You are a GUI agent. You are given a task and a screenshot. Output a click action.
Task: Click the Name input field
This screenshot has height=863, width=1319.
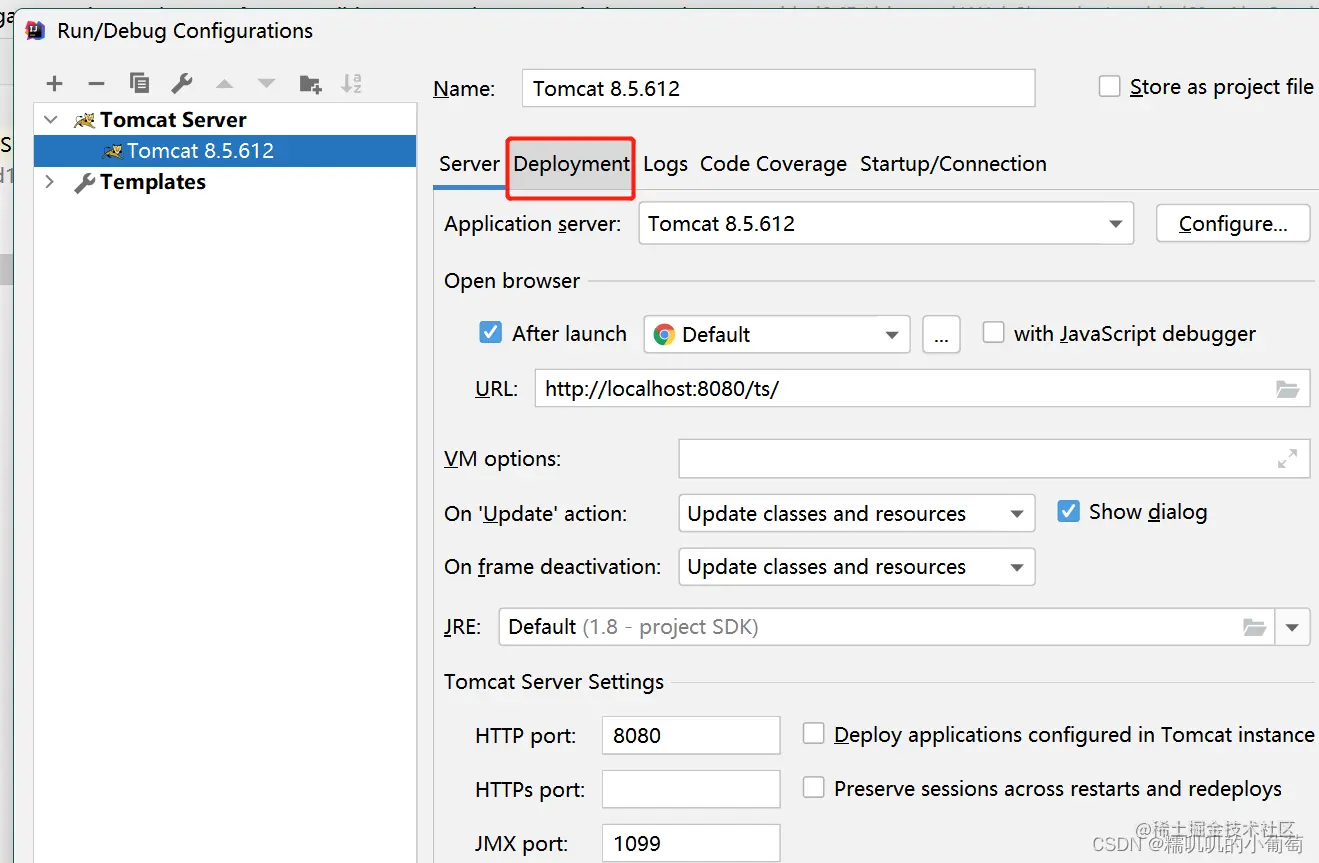click(x=778, y=88)
